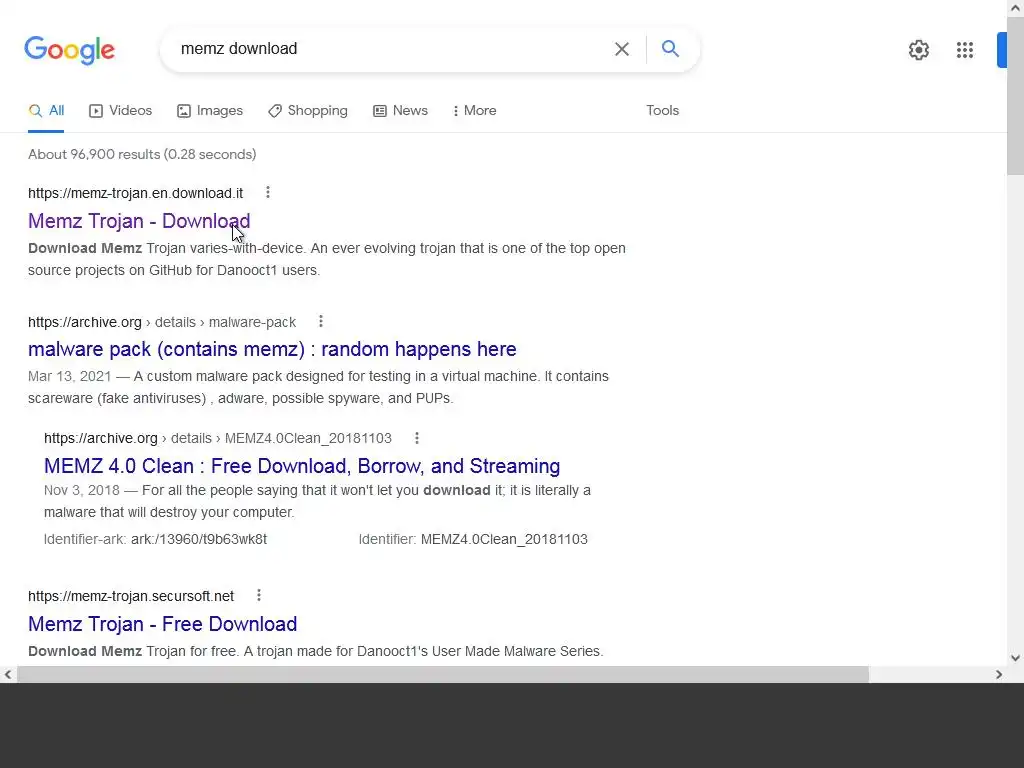Open the Memz Trojan - Download result

tap(139, 221)
